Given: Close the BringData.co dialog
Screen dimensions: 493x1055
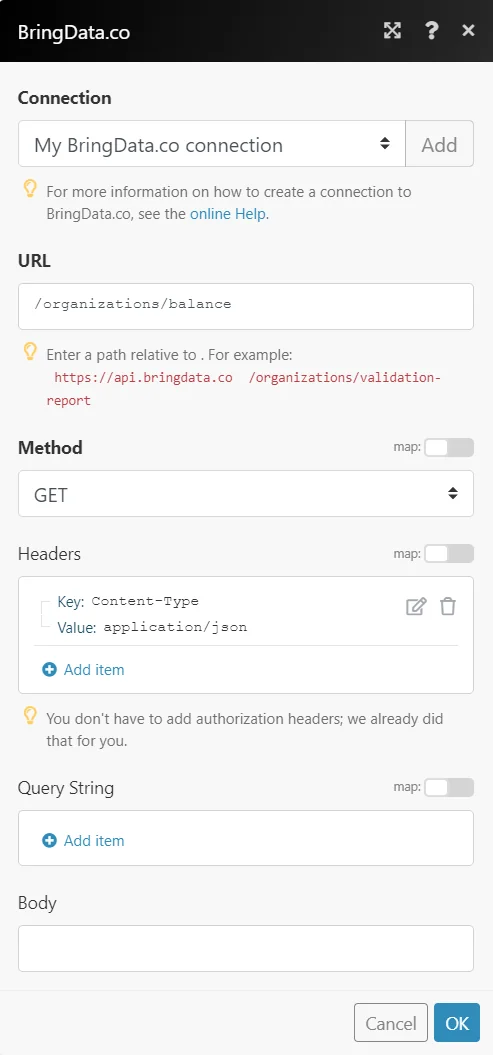Looking at the screenshot, I should (469, 30).
